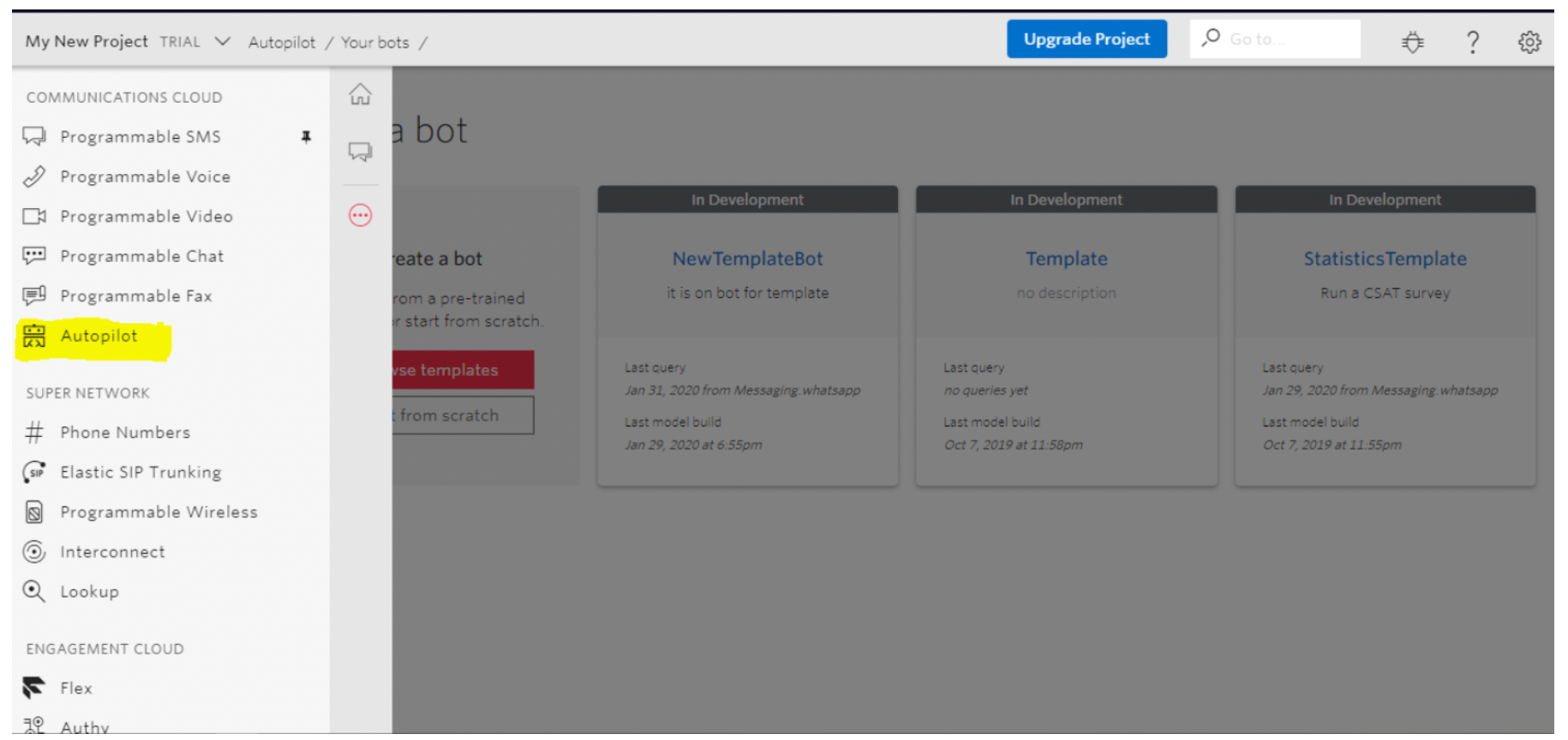The width and height of the screenshot is (1568, 740).
Task: Open Programmable Wireless menu item
Action: point(159,512)
